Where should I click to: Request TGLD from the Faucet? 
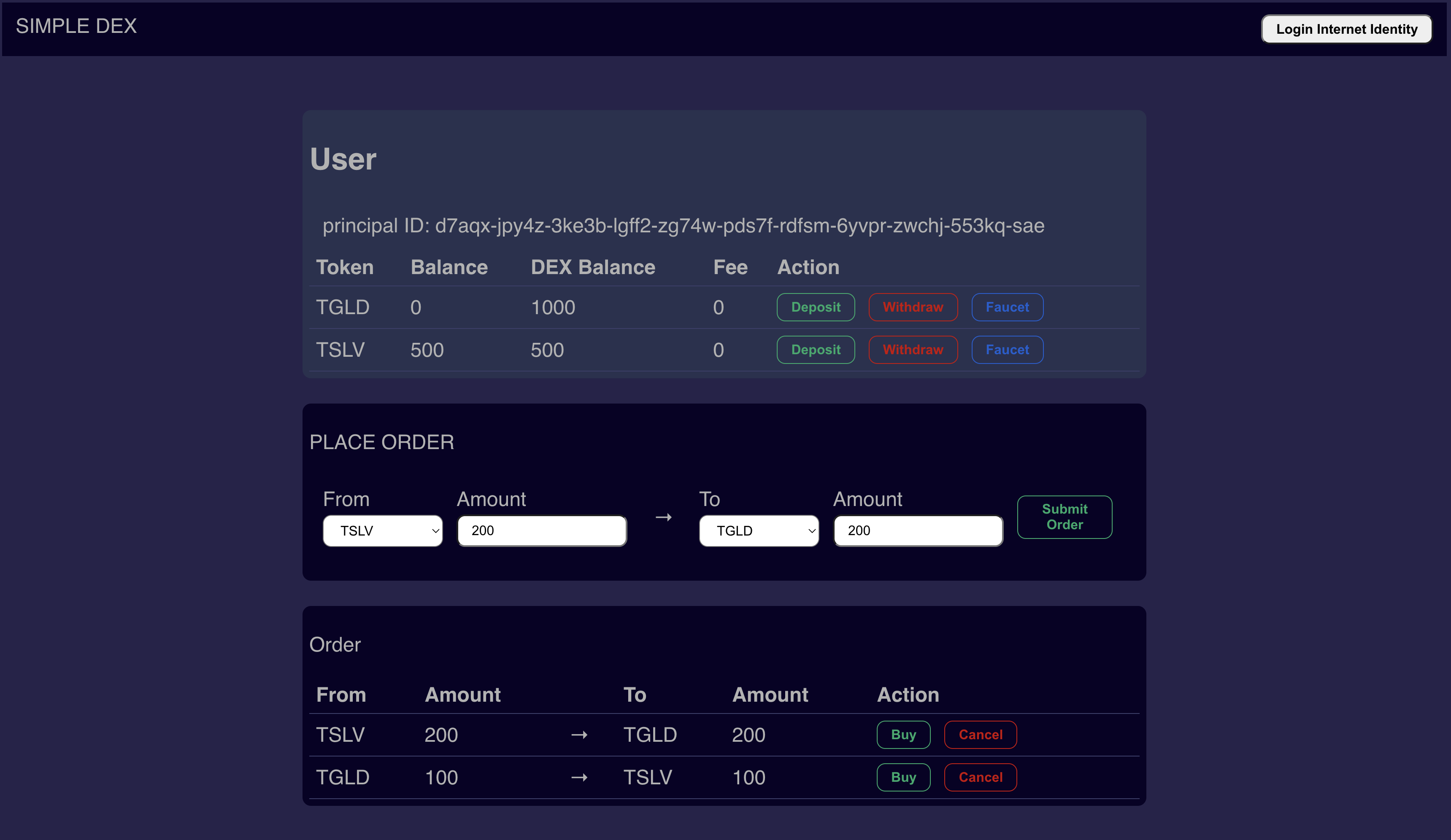[x=1007, y=307]
